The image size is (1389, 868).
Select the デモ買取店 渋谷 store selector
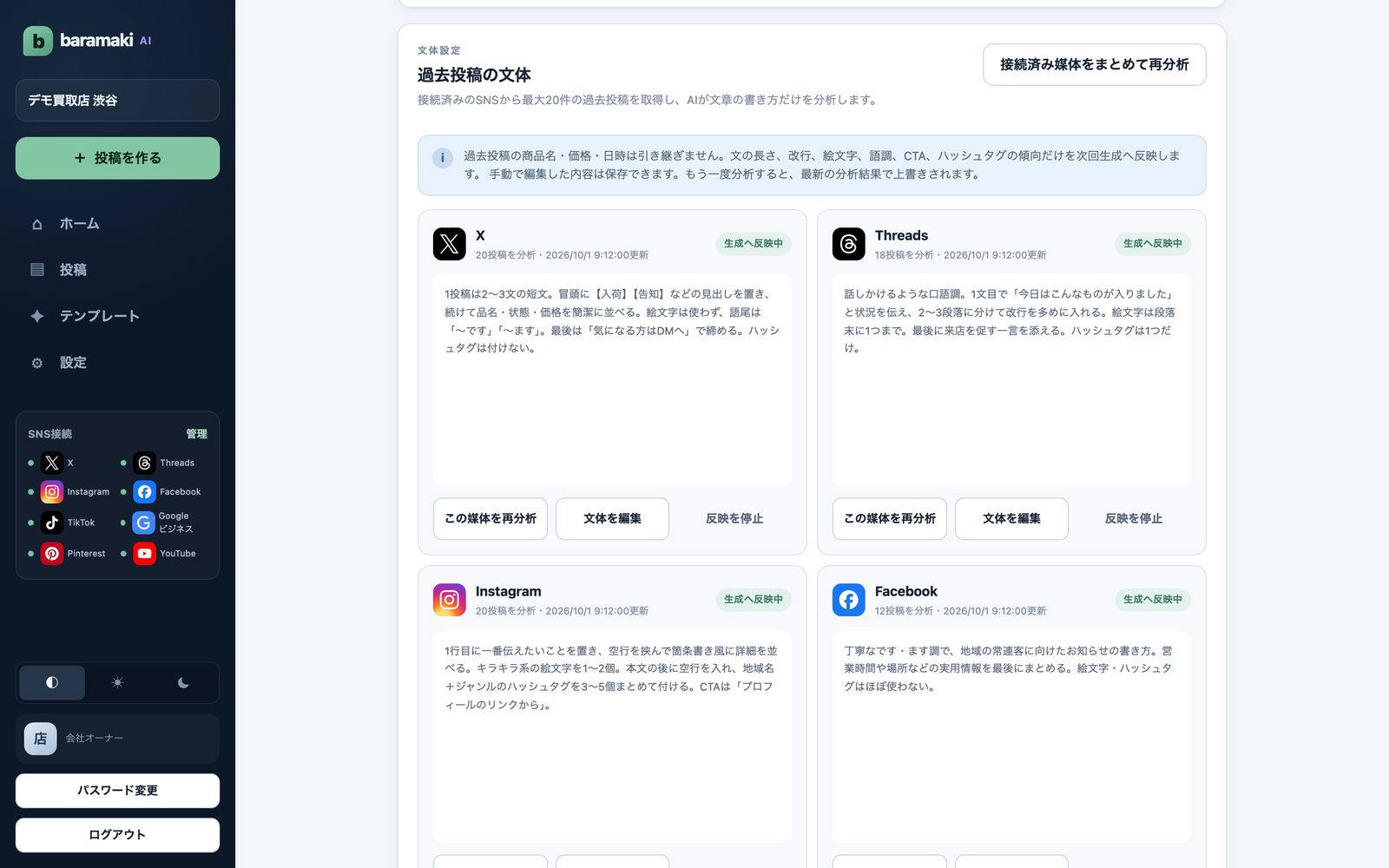click(x=117, y=101)
